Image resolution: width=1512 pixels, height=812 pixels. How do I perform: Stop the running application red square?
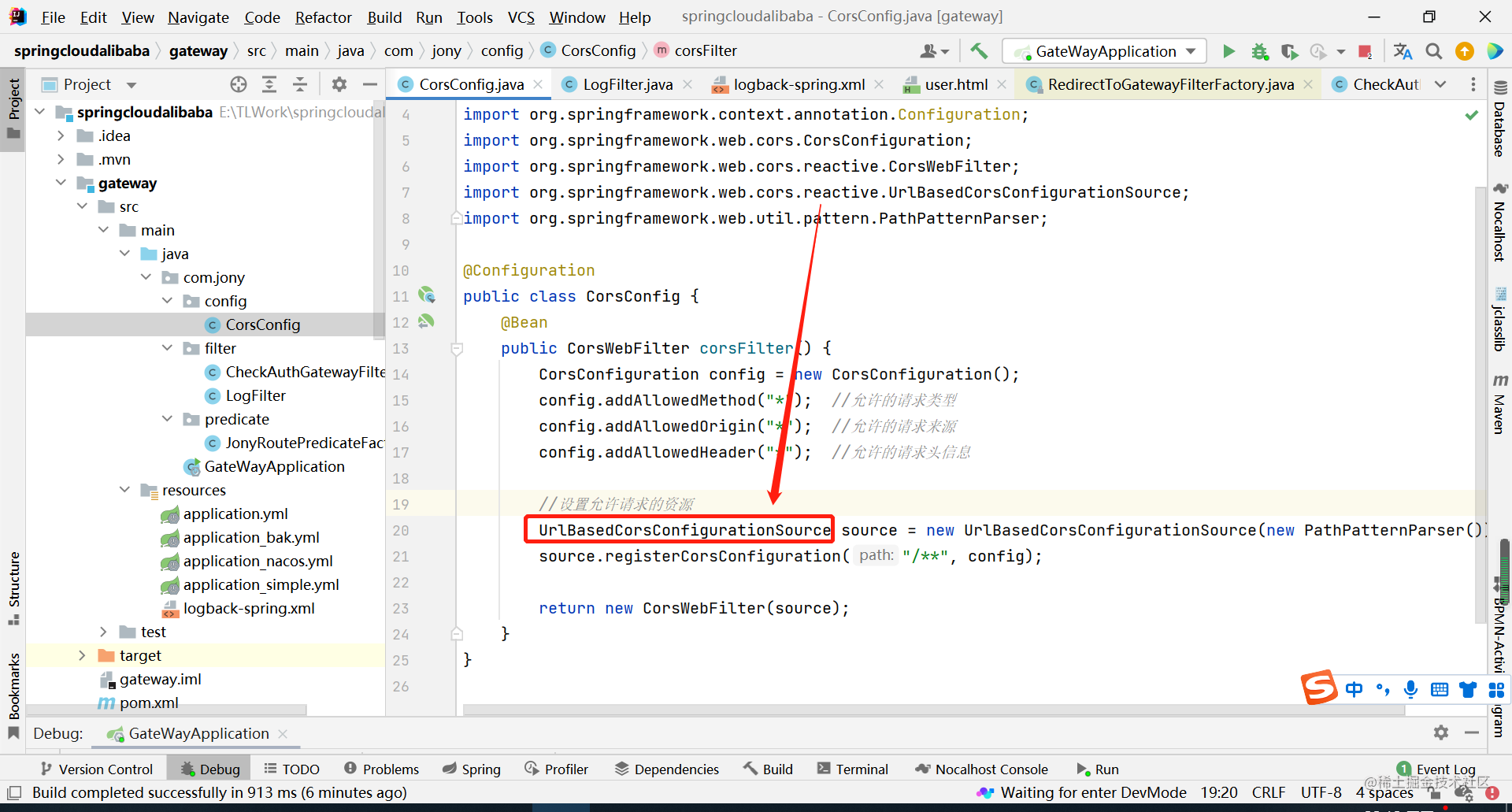click(1366, 51)
